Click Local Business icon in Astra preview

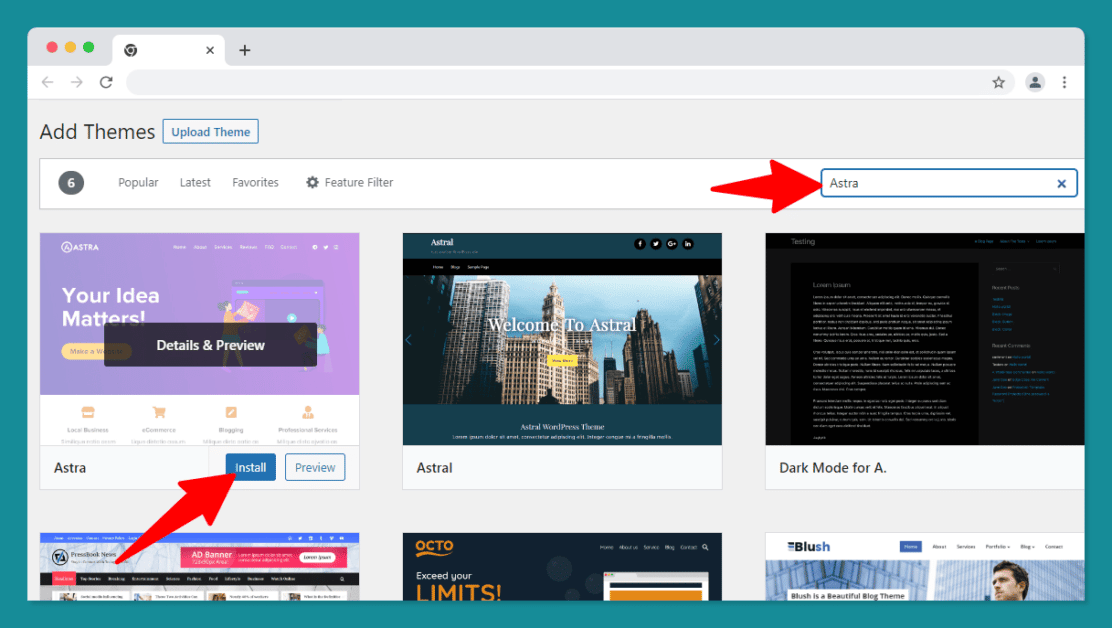[88, 412]
